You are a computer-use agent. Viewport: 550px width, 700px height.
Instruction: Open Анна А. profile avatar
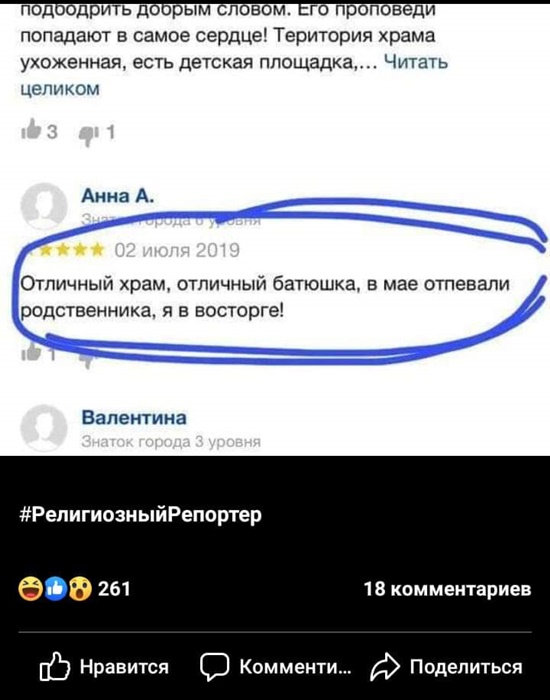point(44,206)
